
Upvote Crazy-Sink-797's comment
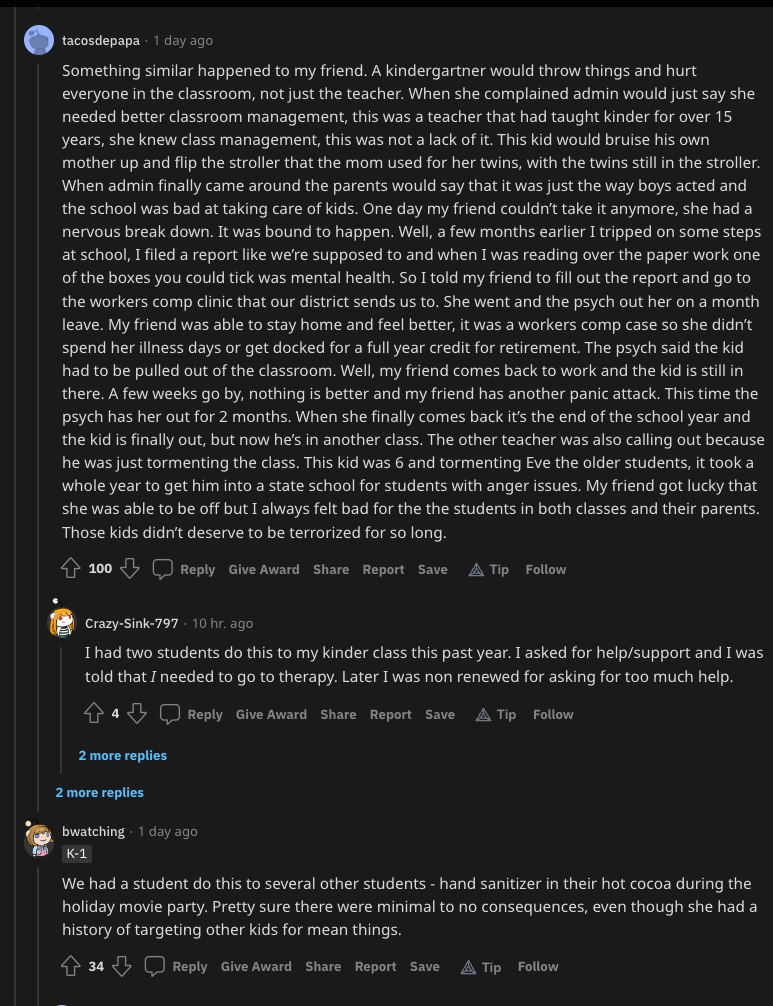pos(94,713)
